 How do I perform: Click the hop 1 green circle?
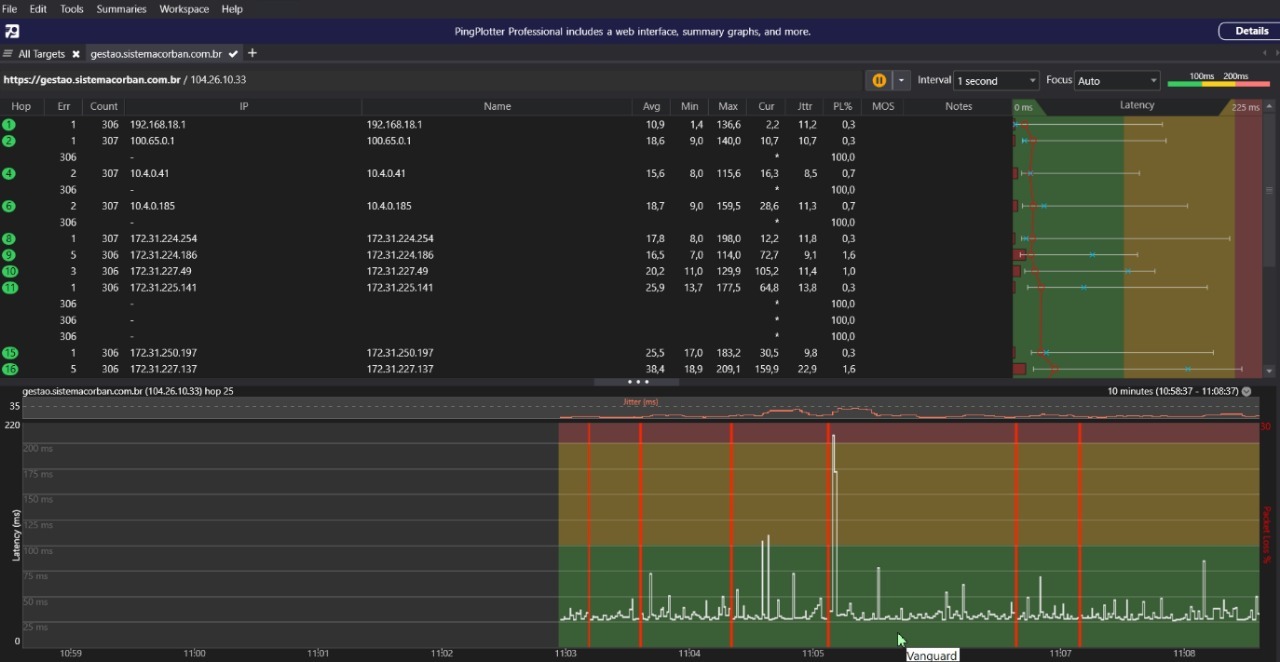tap(9, 125)
